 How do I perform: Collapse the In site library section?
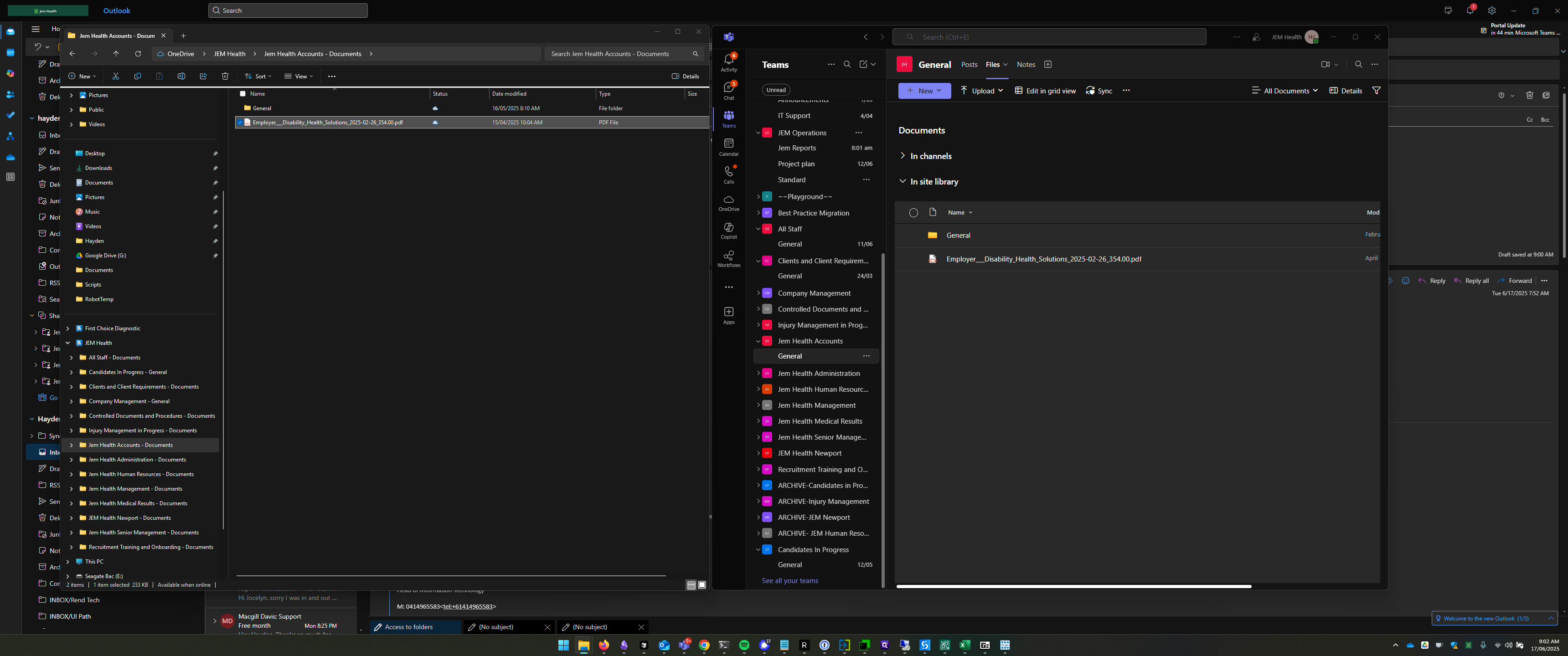[x=903, y=181]
